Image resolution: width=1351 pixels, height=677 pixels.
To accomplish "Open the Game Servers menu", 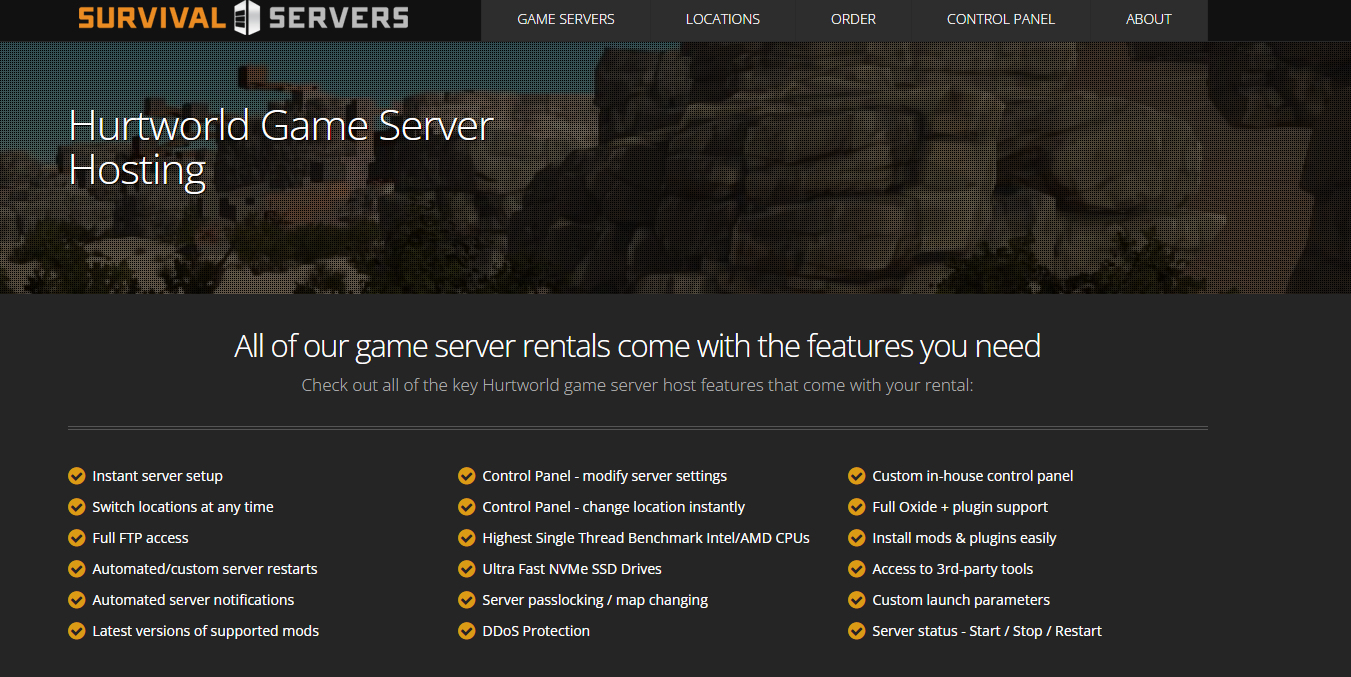I will point(566,19).
